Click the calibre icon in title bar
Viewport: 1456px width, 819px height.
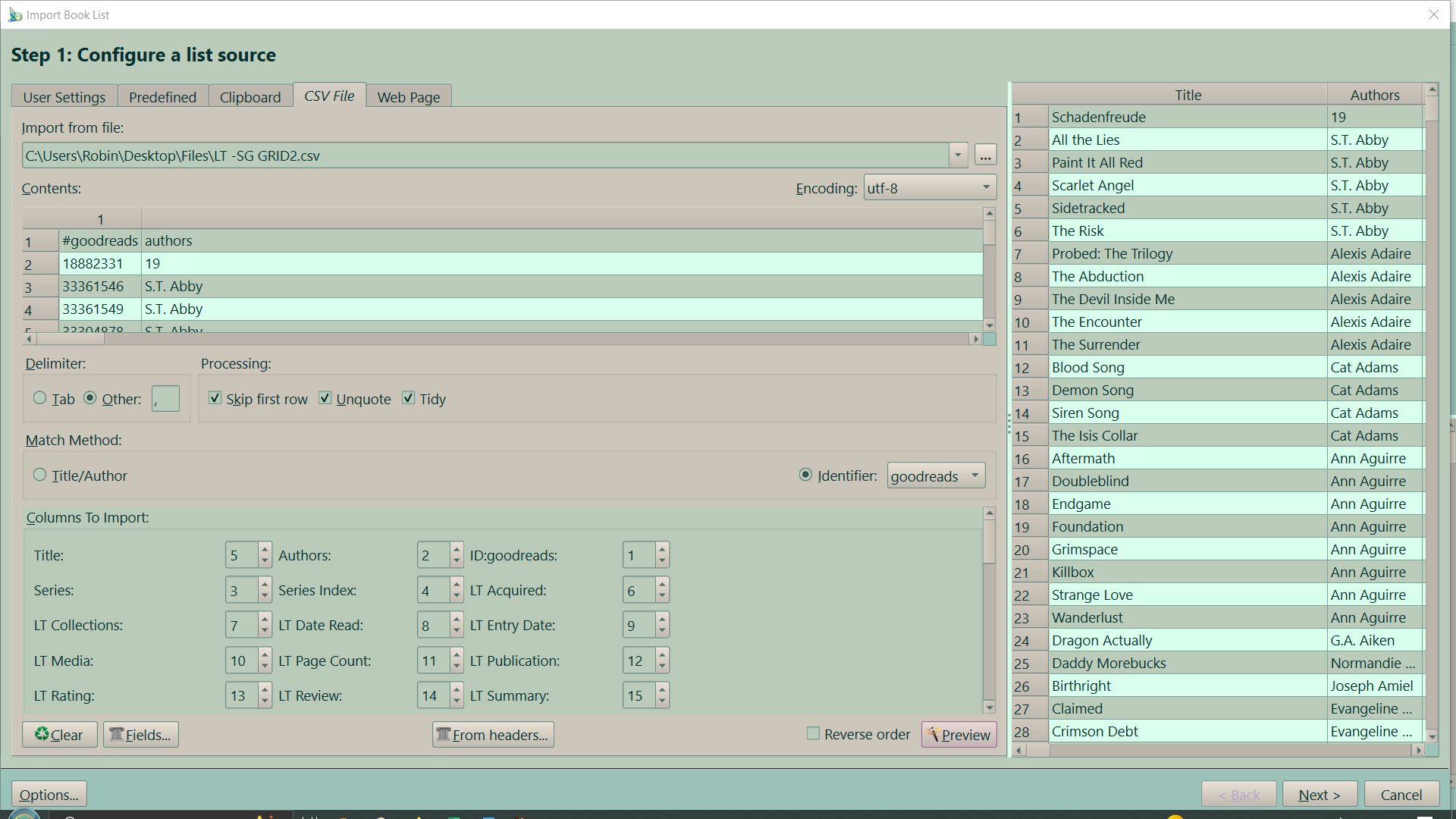click(14, 14)
